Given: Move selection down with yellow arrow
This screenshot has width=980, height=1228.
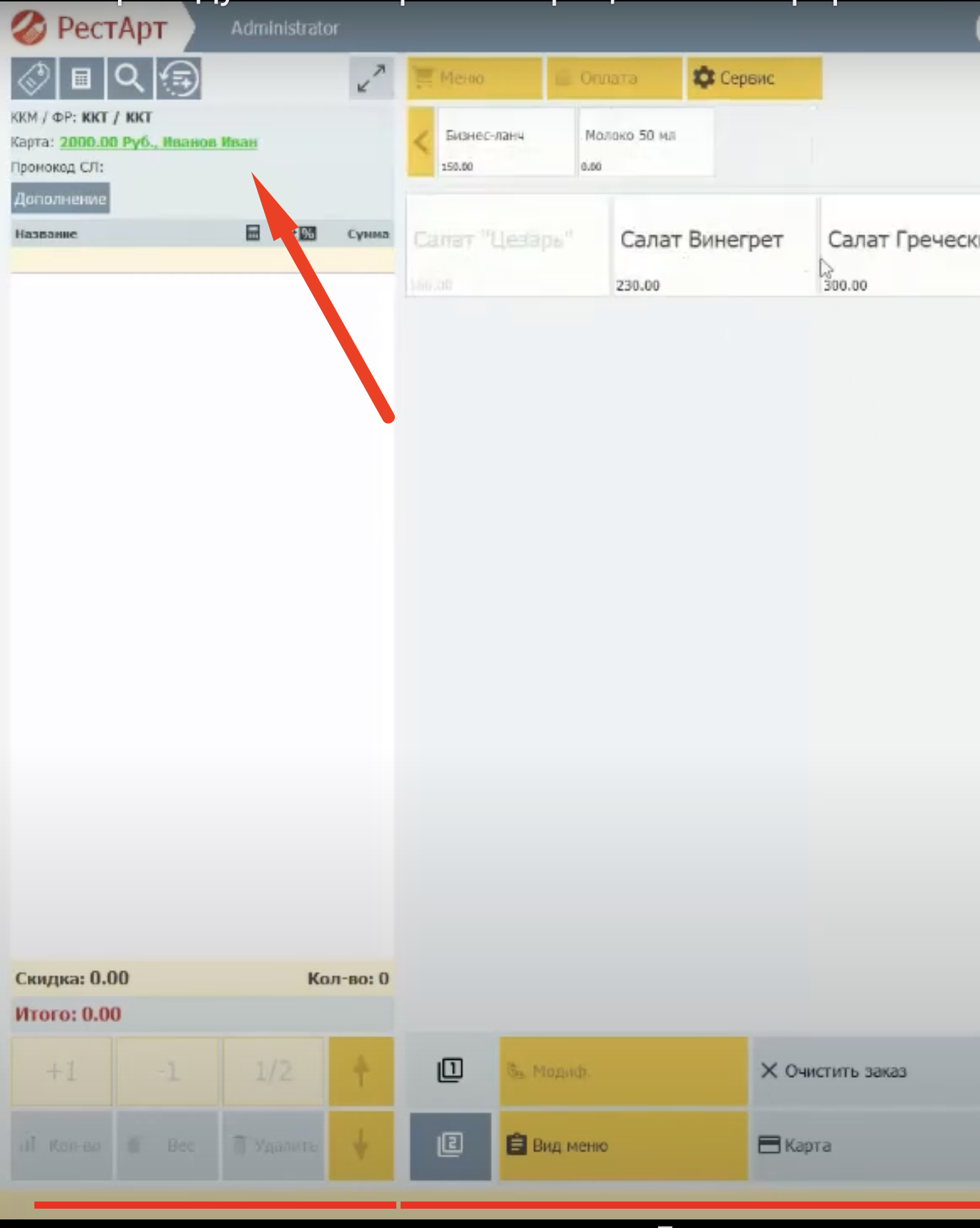Looking at the screenshot, I should [361, 1145].
